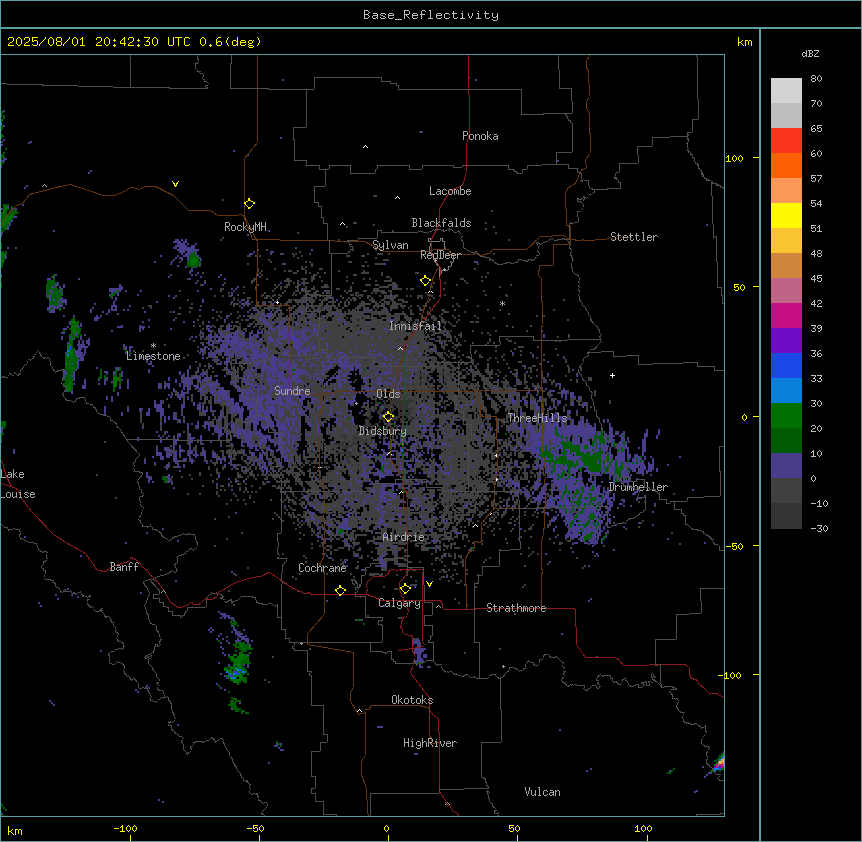Image resolution: width=862 pixels, height=842 pixels.
Task: Select the Lacombe label
Action: 450,191
